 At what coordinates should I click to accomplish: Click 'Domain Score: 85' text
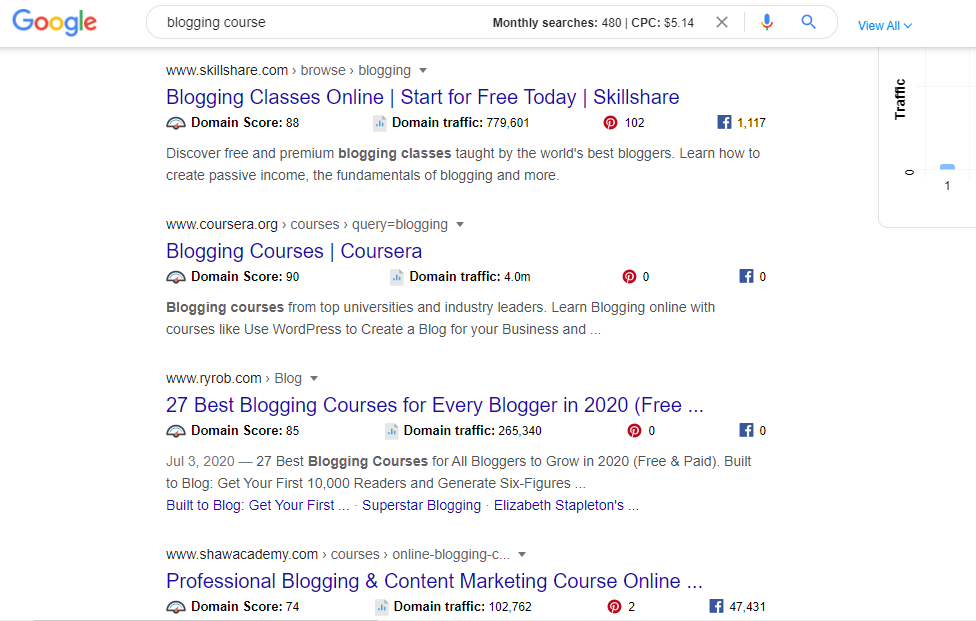point(245,431)
